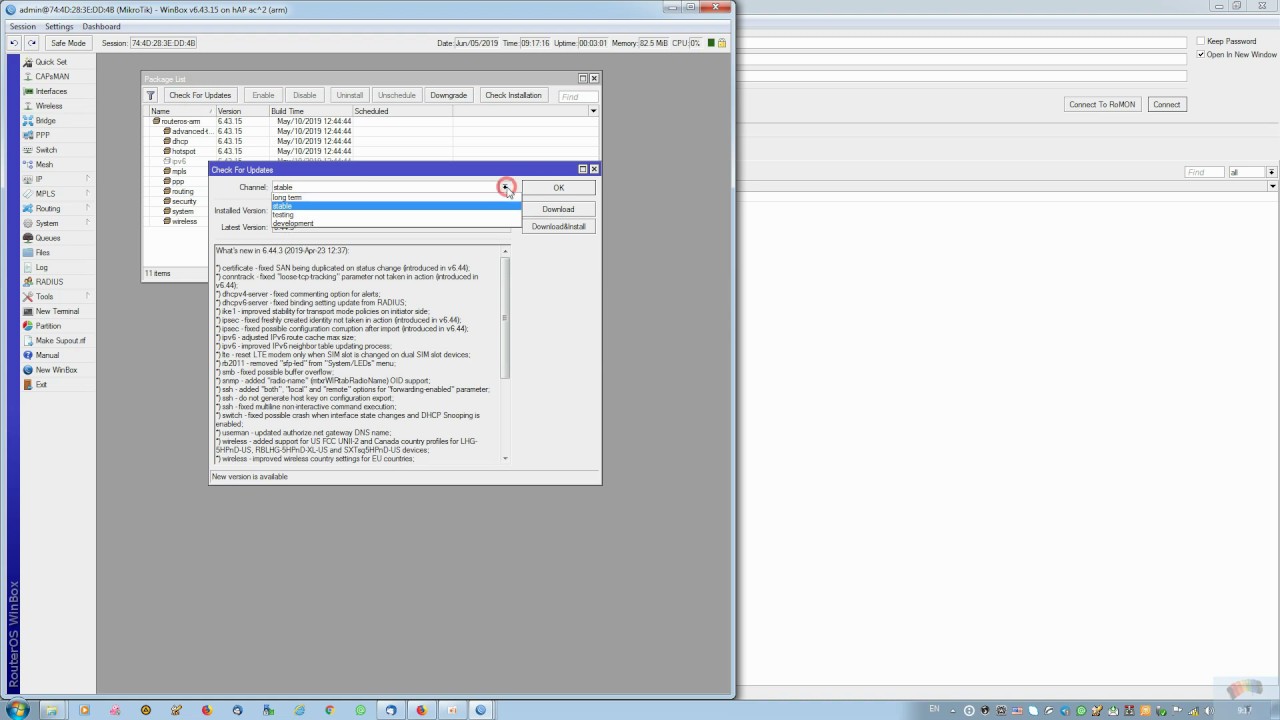
Task: Click the filter funnel icon in Package List
Action: tap(152, 96)
